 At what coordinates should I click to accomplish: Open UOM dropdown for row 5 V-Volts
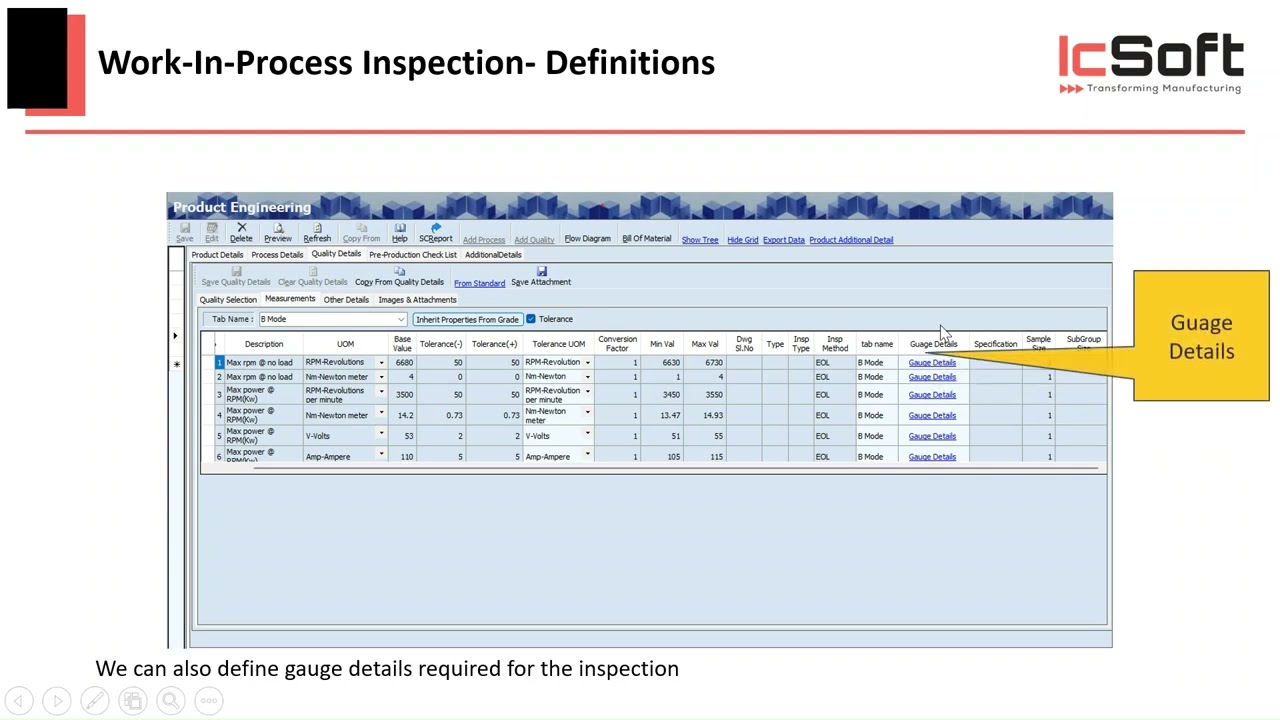coord(381,434)
